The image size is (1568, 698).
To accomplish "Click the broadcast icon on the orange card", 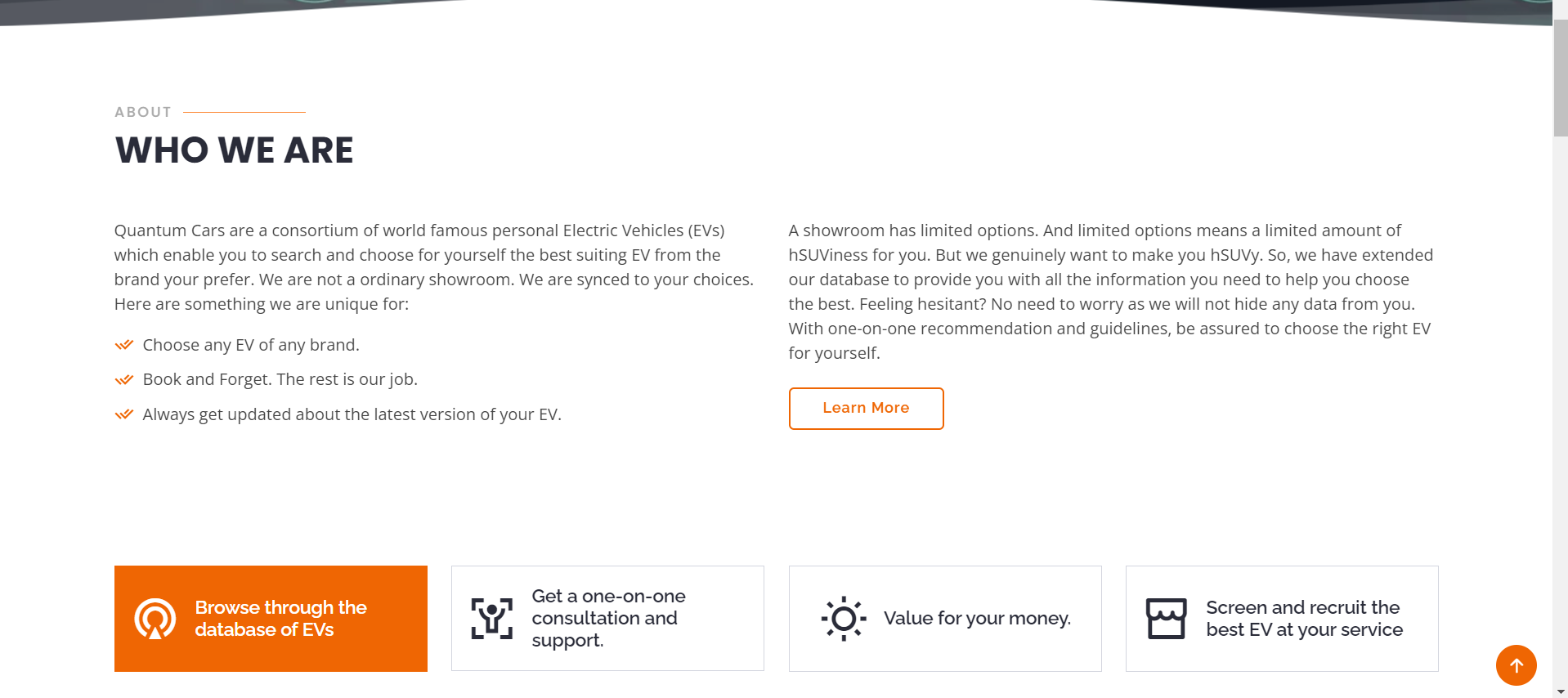I will coord(154,619).
